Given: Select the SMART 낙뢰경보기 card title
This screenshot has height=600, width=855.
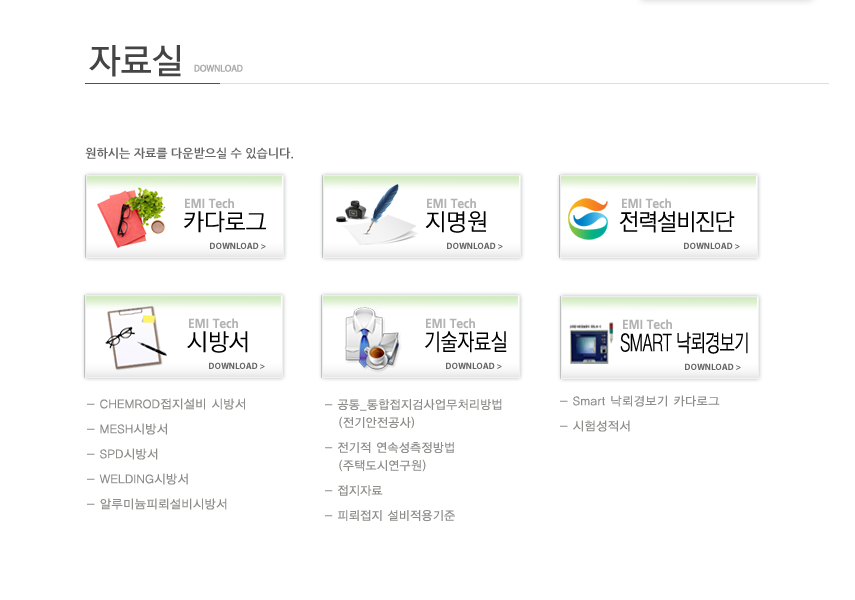Looking at the screenshot, I should [x=684, y=343].
